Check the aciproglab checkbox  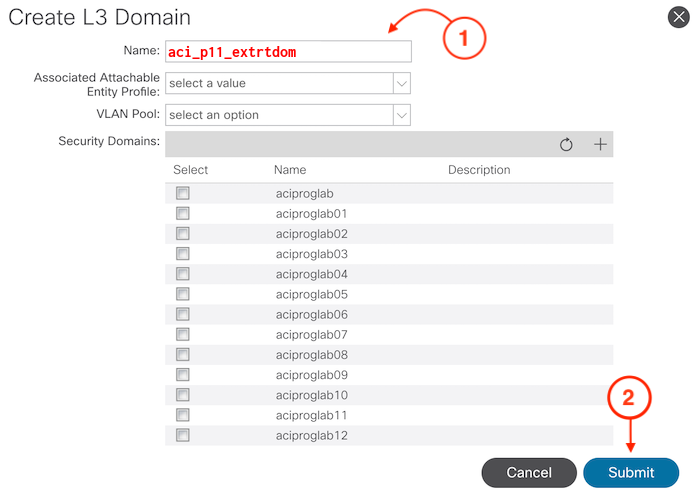(183, 193)
